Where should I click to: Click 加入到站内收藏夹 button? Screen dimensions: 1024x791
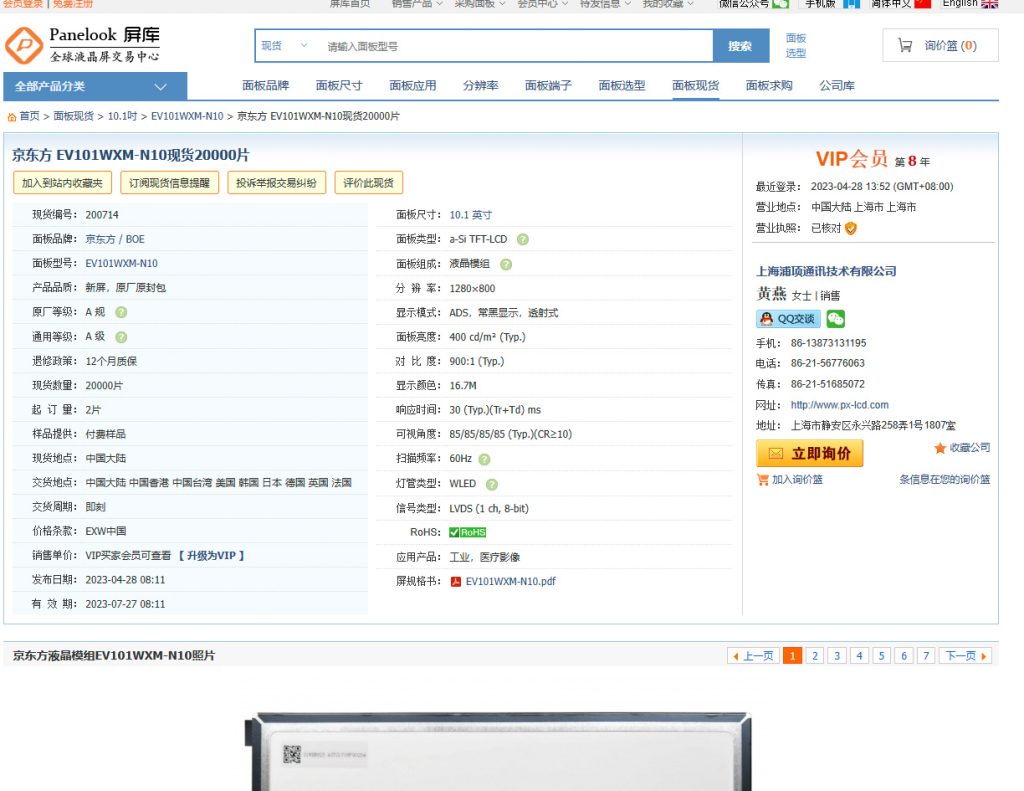coord(63,183)
